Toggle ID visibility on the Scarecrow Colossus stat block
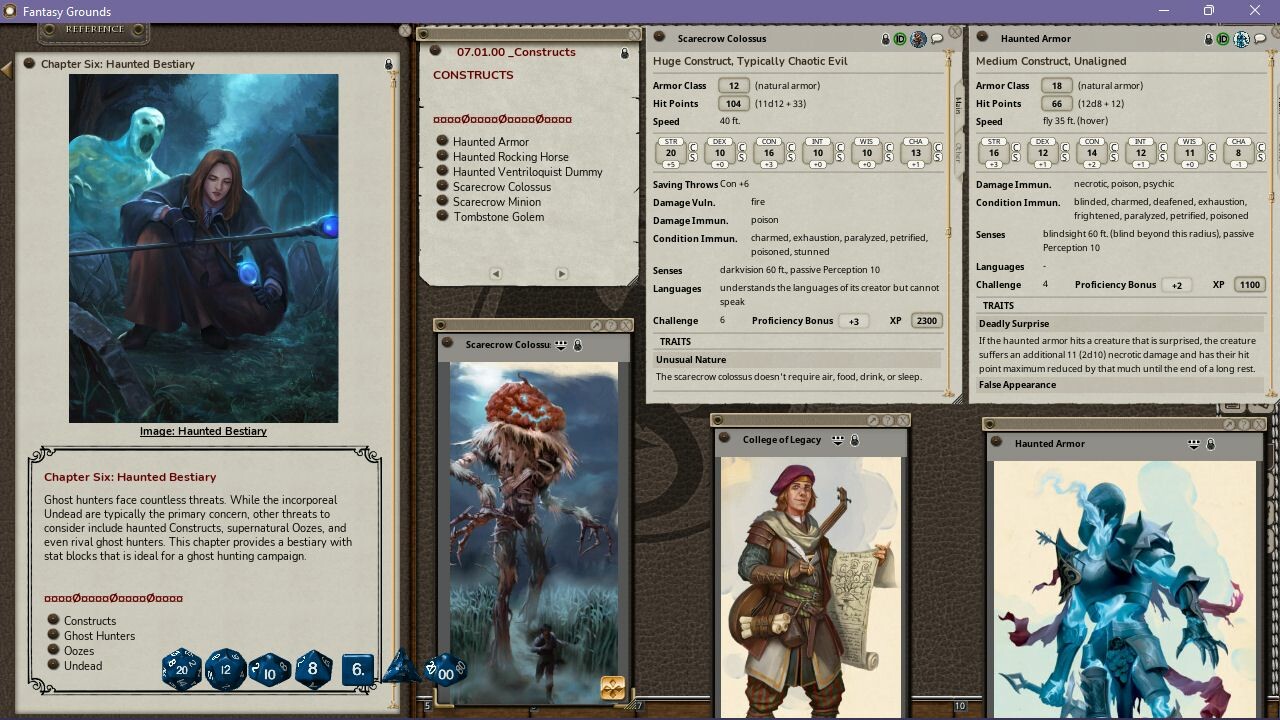1280x720 pixels. point(898,38)
